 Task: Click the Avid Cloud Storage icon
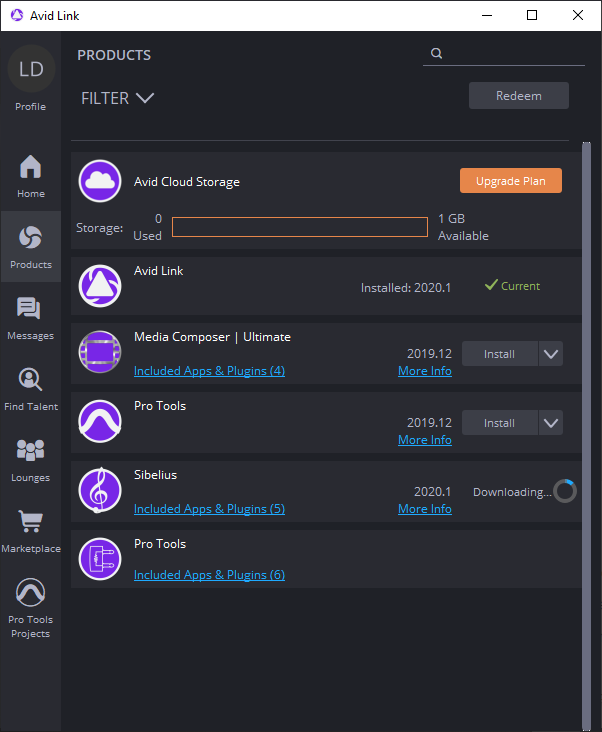tap(100, 181)
